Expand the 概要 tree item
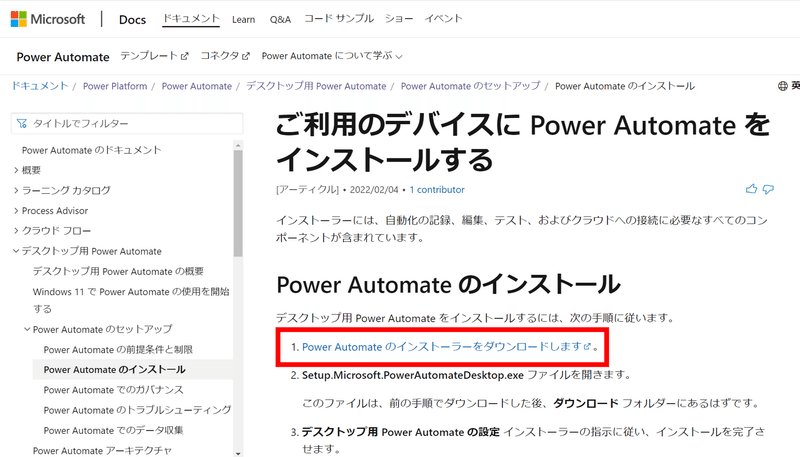 (x=27, y=170)
